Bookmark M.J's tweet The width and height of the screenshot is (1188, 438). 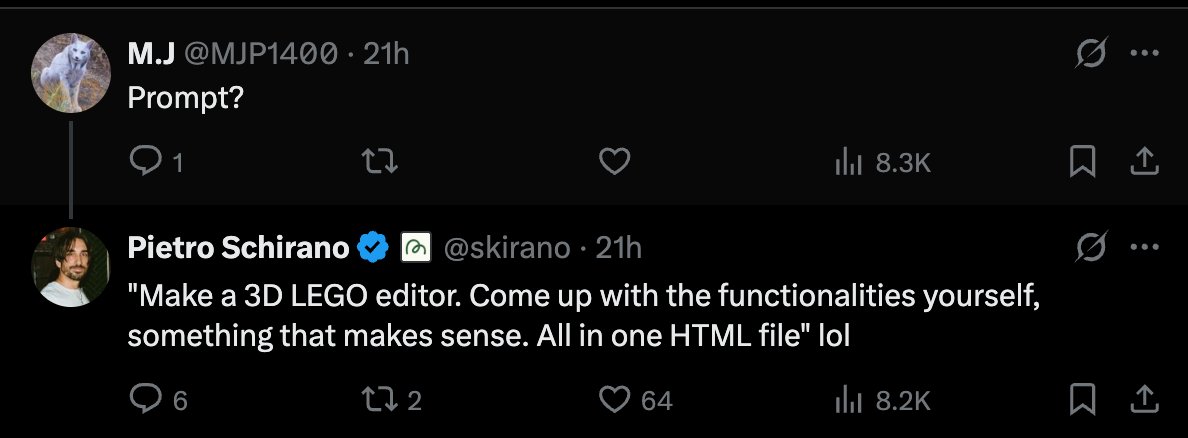point(1081,161)
